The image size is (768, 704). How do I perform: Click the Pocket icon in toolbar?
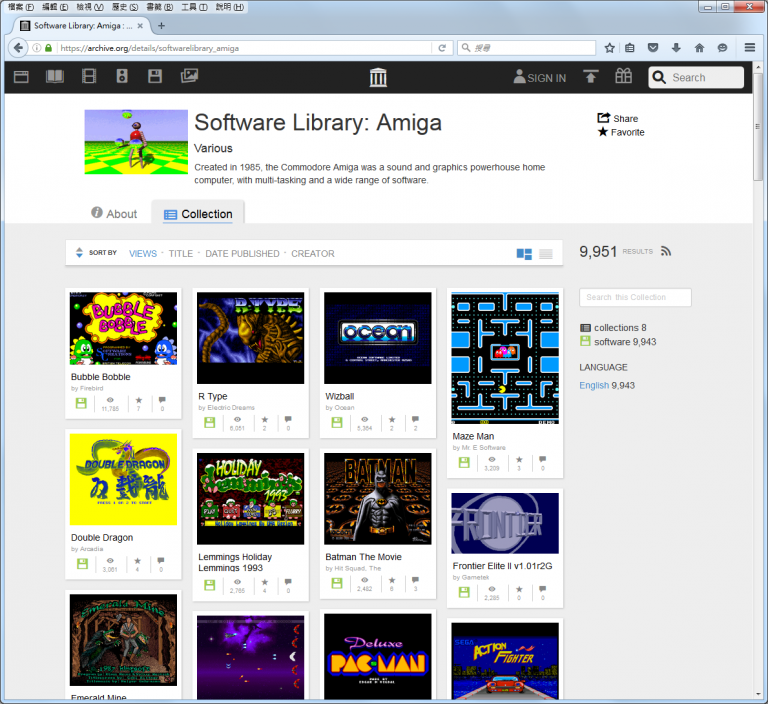(x=653, y=48)
